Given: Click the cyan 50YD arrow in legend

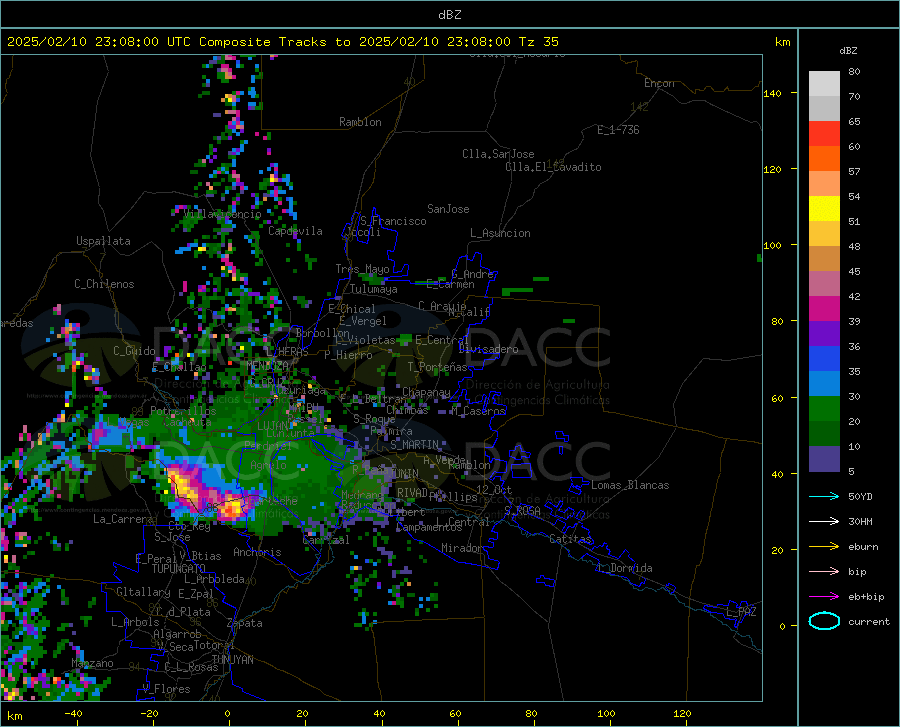Looking at the screenshot, I should 824,496.
